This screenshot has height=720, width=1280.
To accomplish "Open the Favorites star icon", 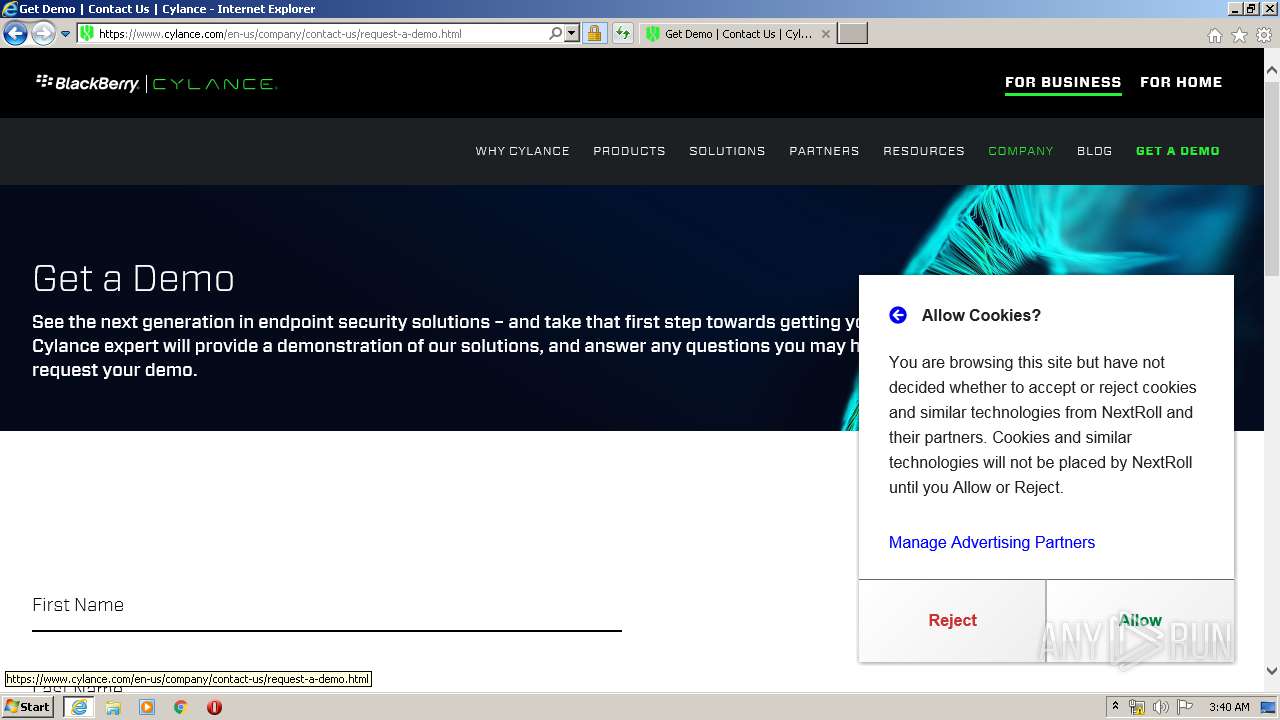I will click(x=1239, y=35).
